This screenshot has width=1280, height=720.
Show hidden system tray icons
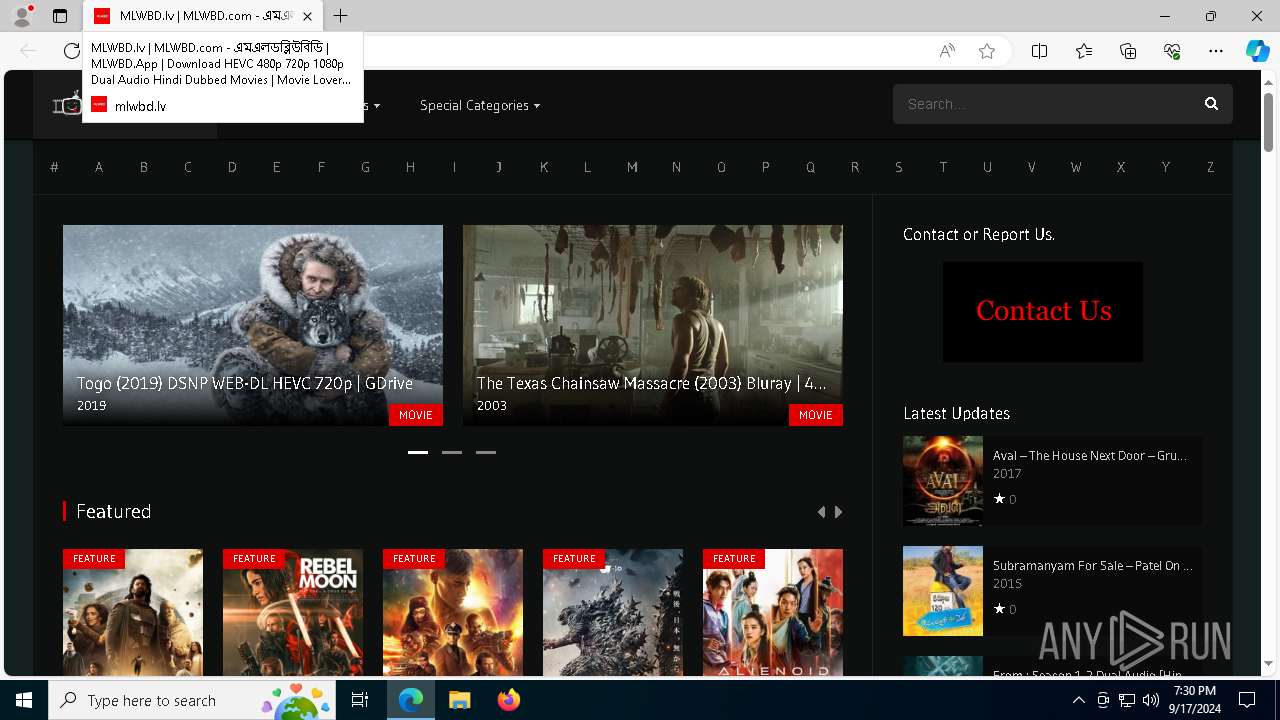[x=1078, y=700]
